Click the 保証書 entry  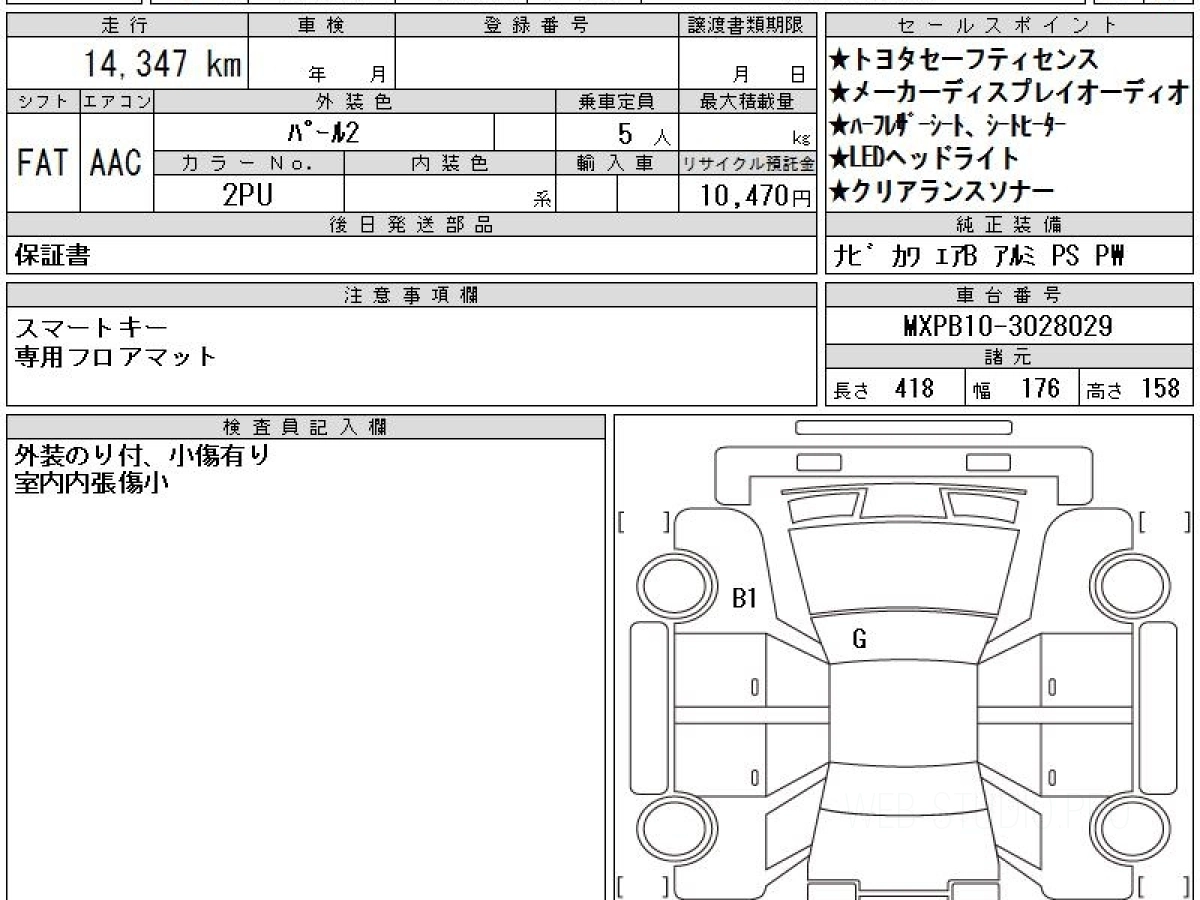coord(52,256)
